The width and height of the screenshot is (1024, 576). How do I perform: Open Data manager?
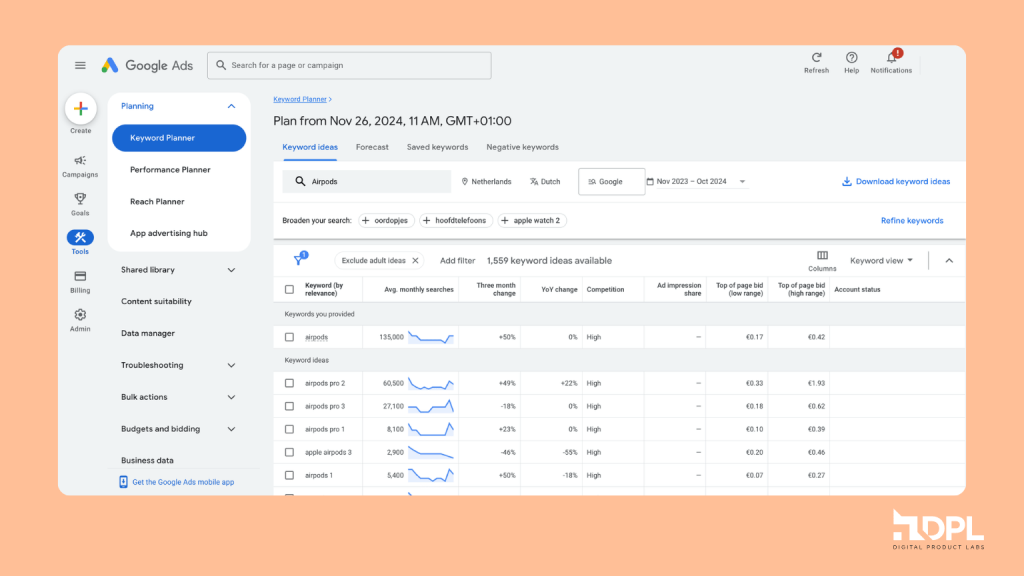148,334
